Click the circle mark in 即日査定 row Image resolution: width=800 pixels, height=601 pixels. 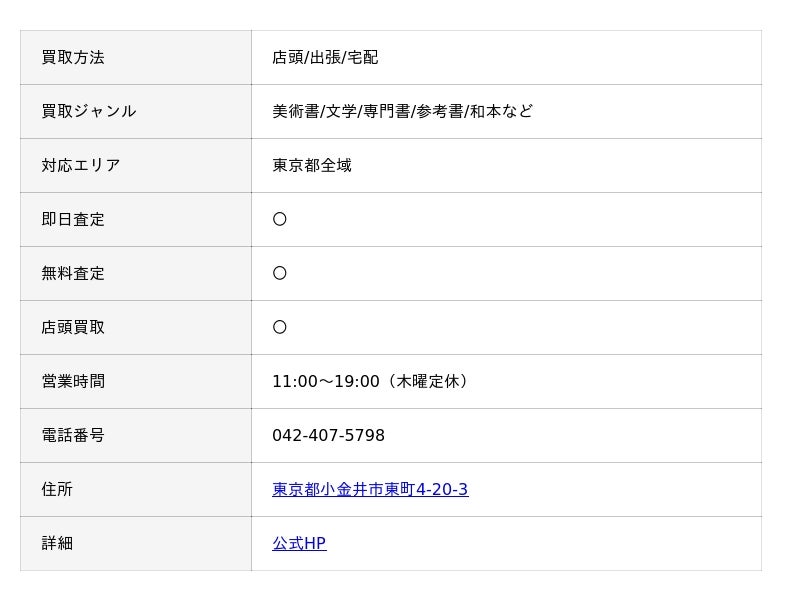(x=280, y=219)
